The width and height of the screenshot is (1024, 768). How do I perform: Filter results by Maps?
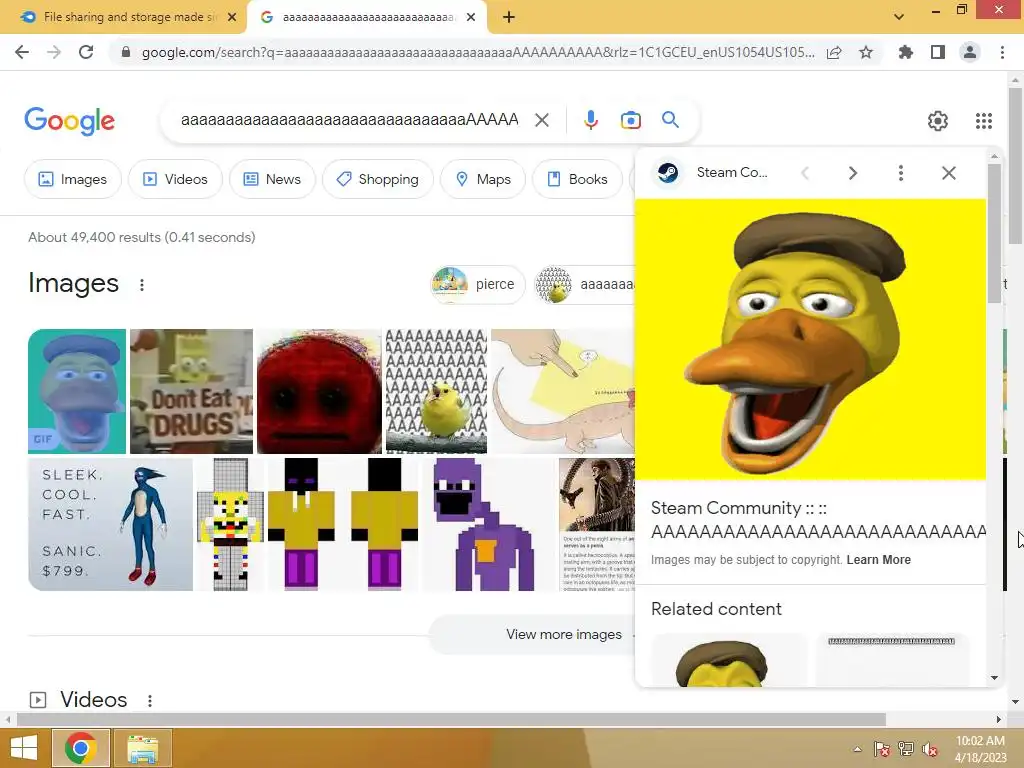483,179
